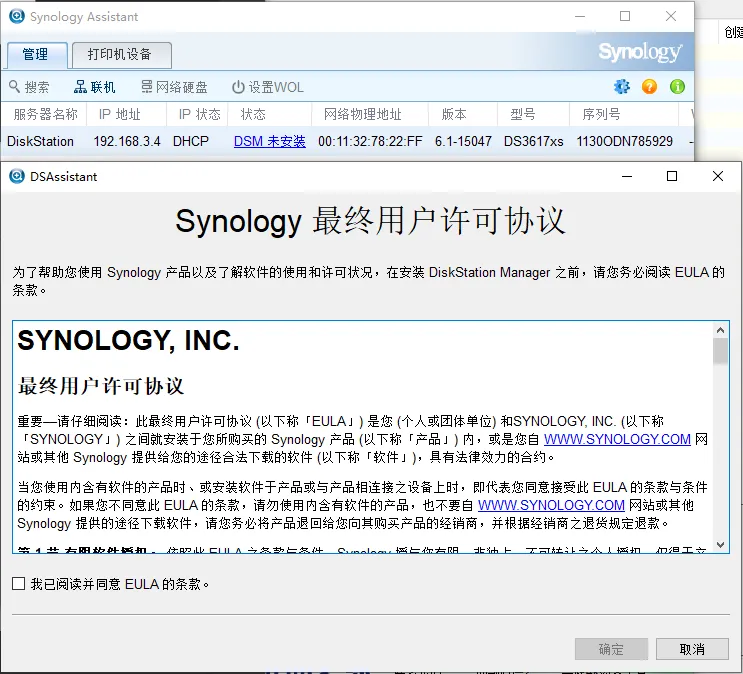Image resolution: width=743 pixels, height=674 pixels.
Task: Maximize the Synology Assistant window
Action: 625,16
